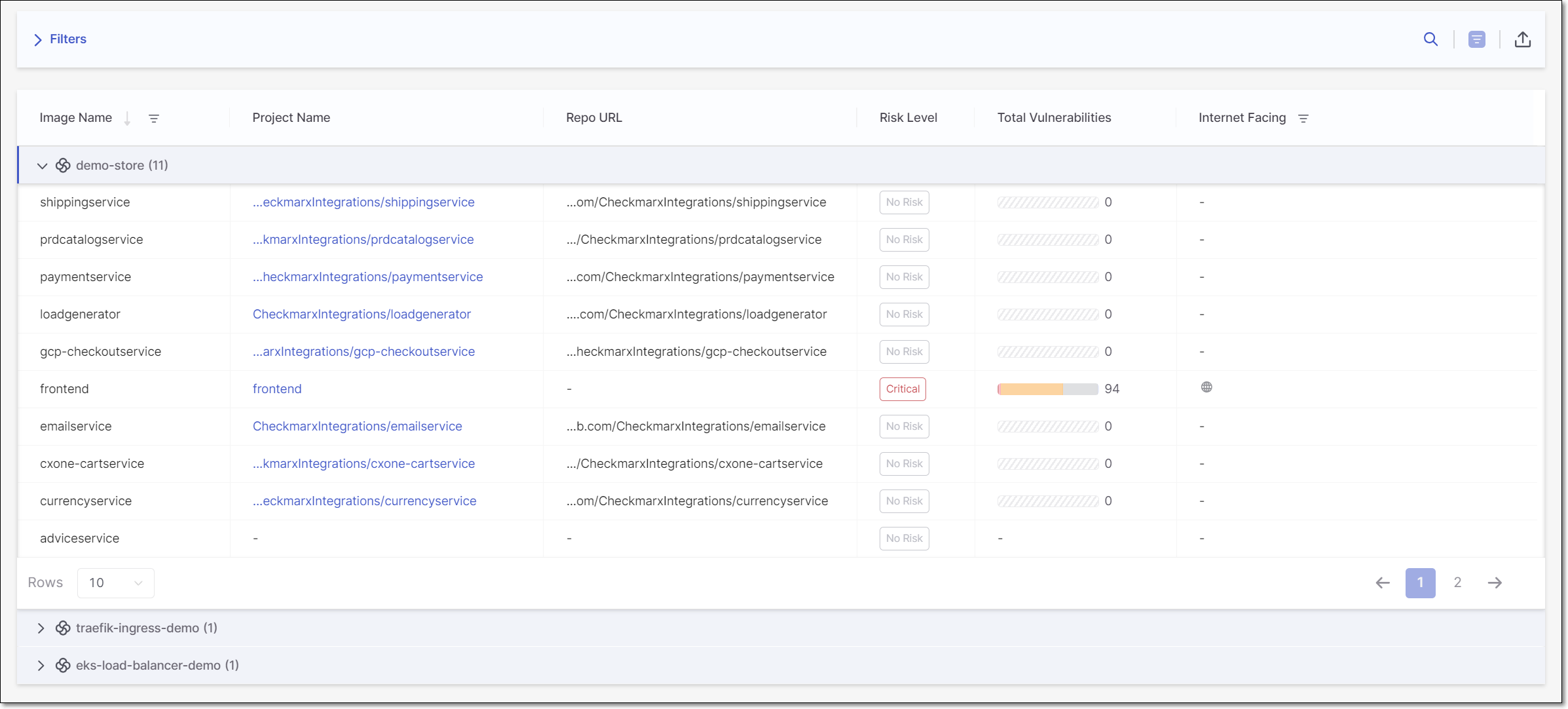Viewport: 1568px width, 709px height.
Task: Go to page 2
Action: tap(1457, 583)
